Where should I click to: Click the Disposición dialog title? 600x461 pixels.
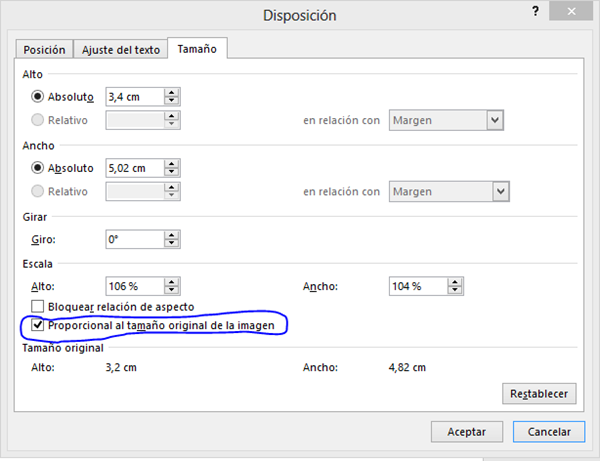point(300,15)
